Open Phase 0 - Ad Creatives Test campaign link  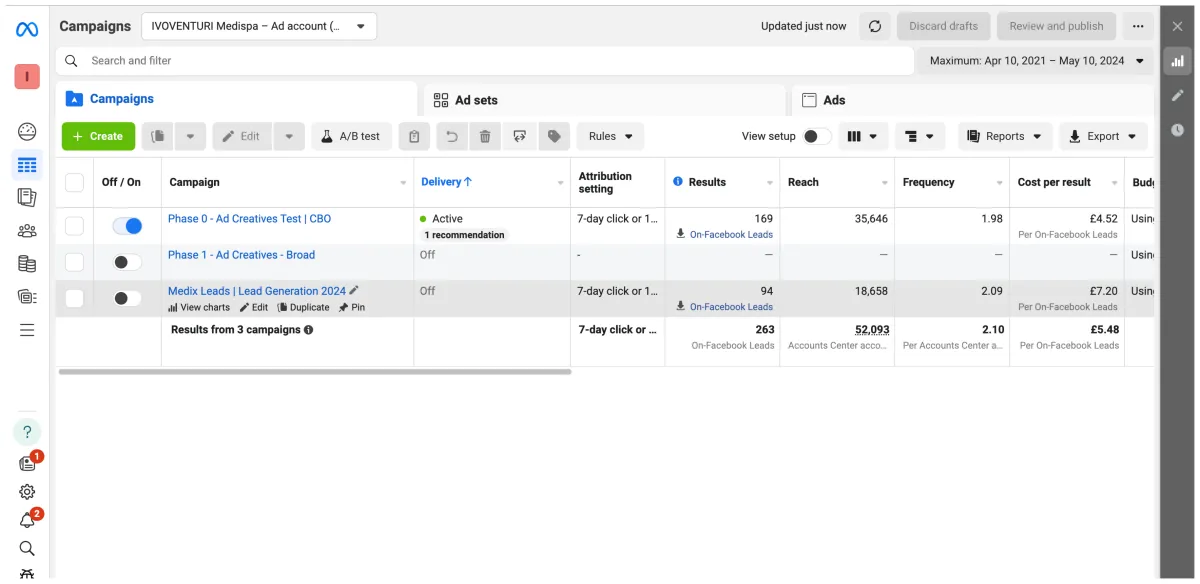coord(249,218)
